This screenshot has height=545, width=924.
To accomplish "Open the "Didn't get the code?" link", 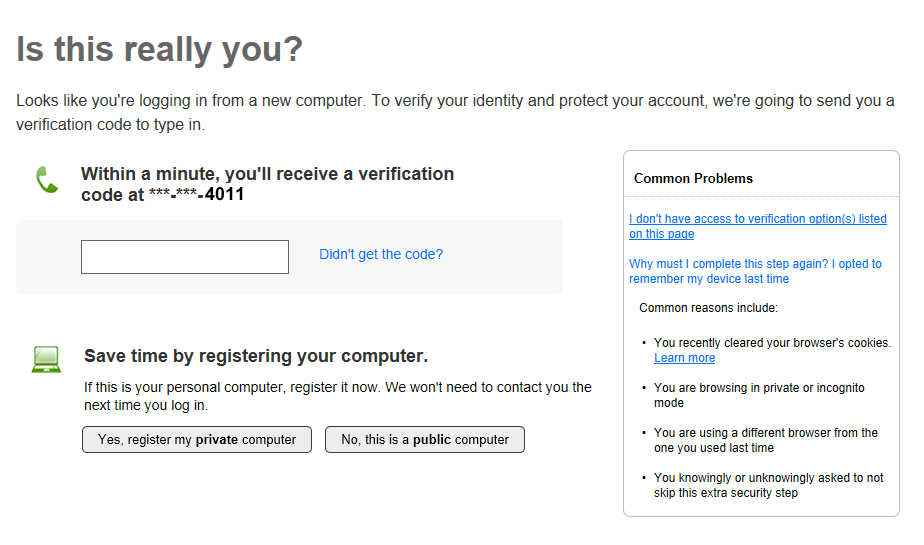I will coord(381,254).
